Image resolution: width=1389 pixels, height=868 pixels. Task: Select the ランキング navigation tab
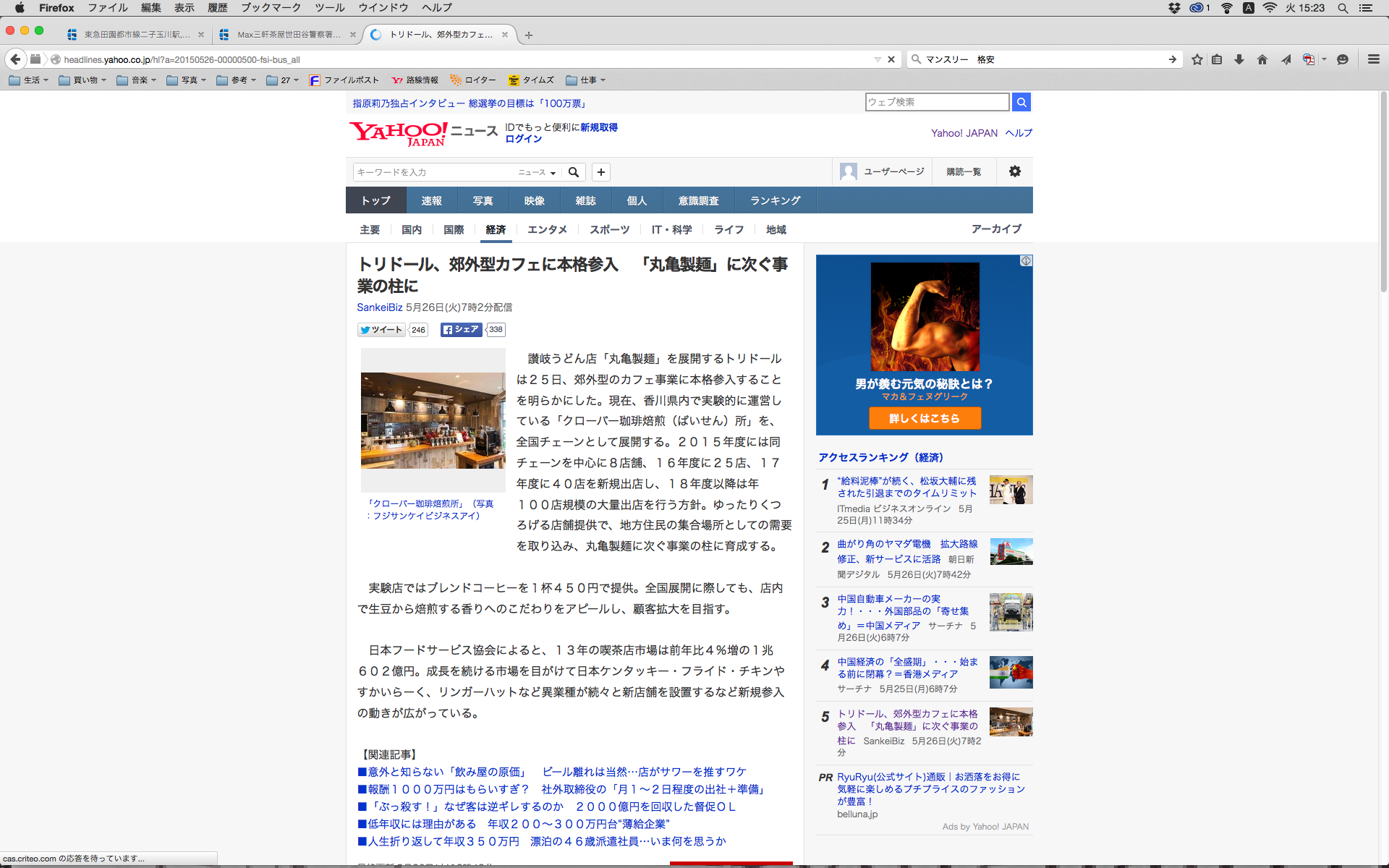[x=775, y=200]
